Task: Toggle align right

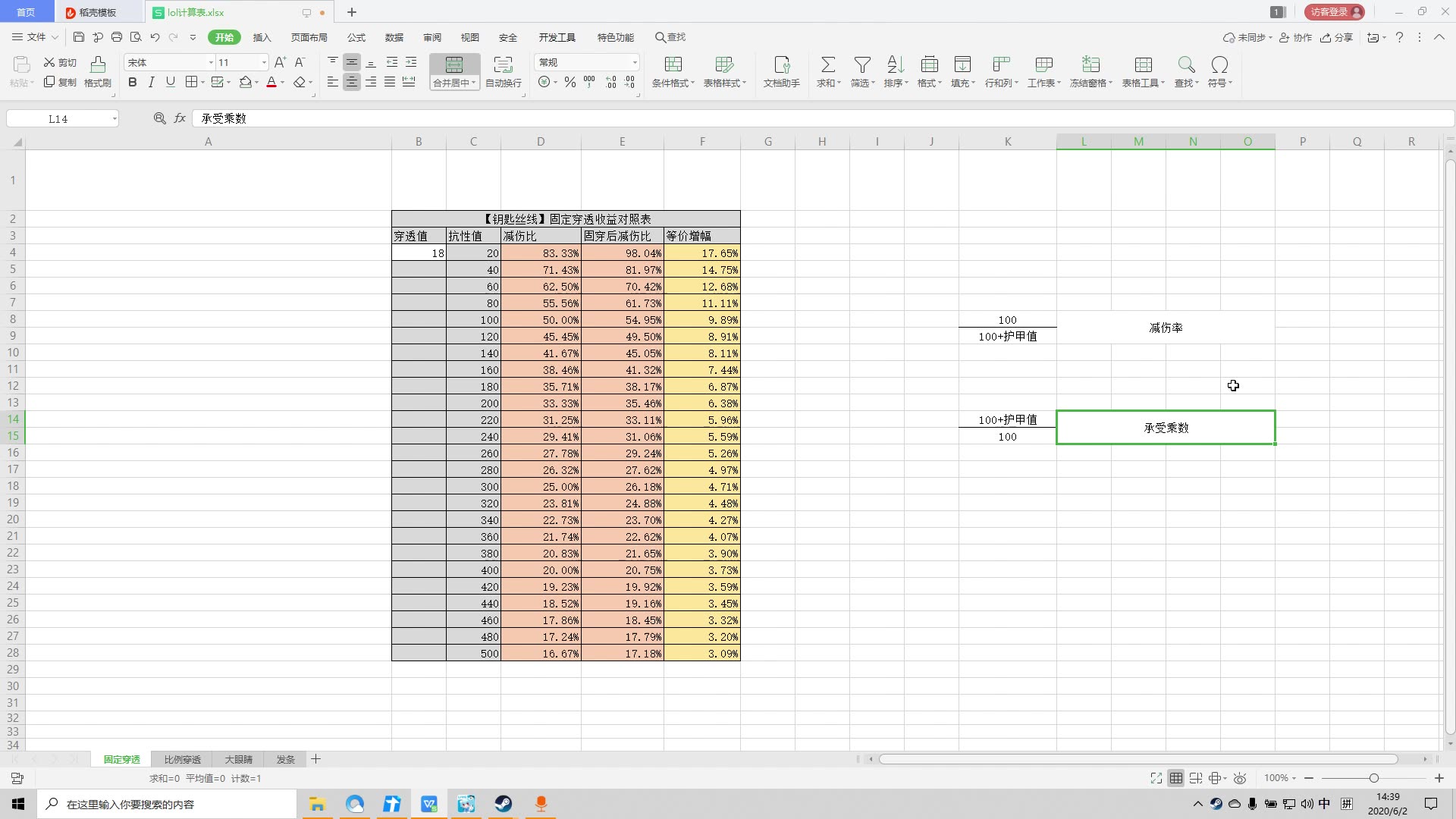Action: pyautogui.click(x=371, y=82)
